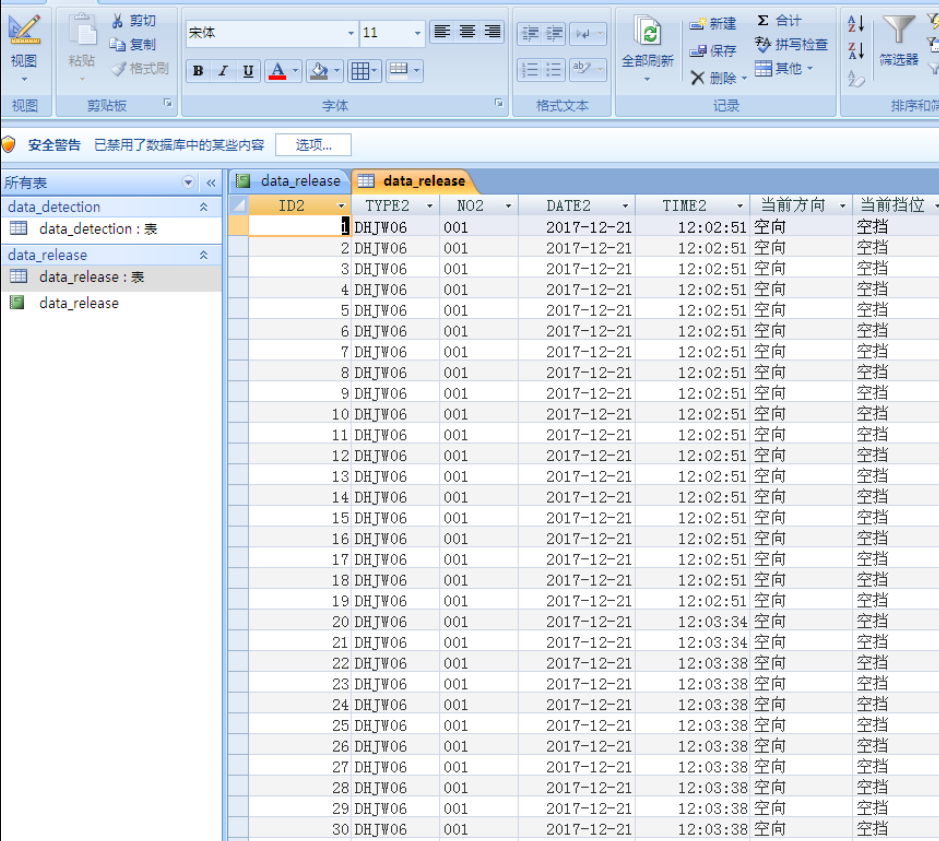
Task: Select the 当前挡位 column header
Action: pos(892,205)
